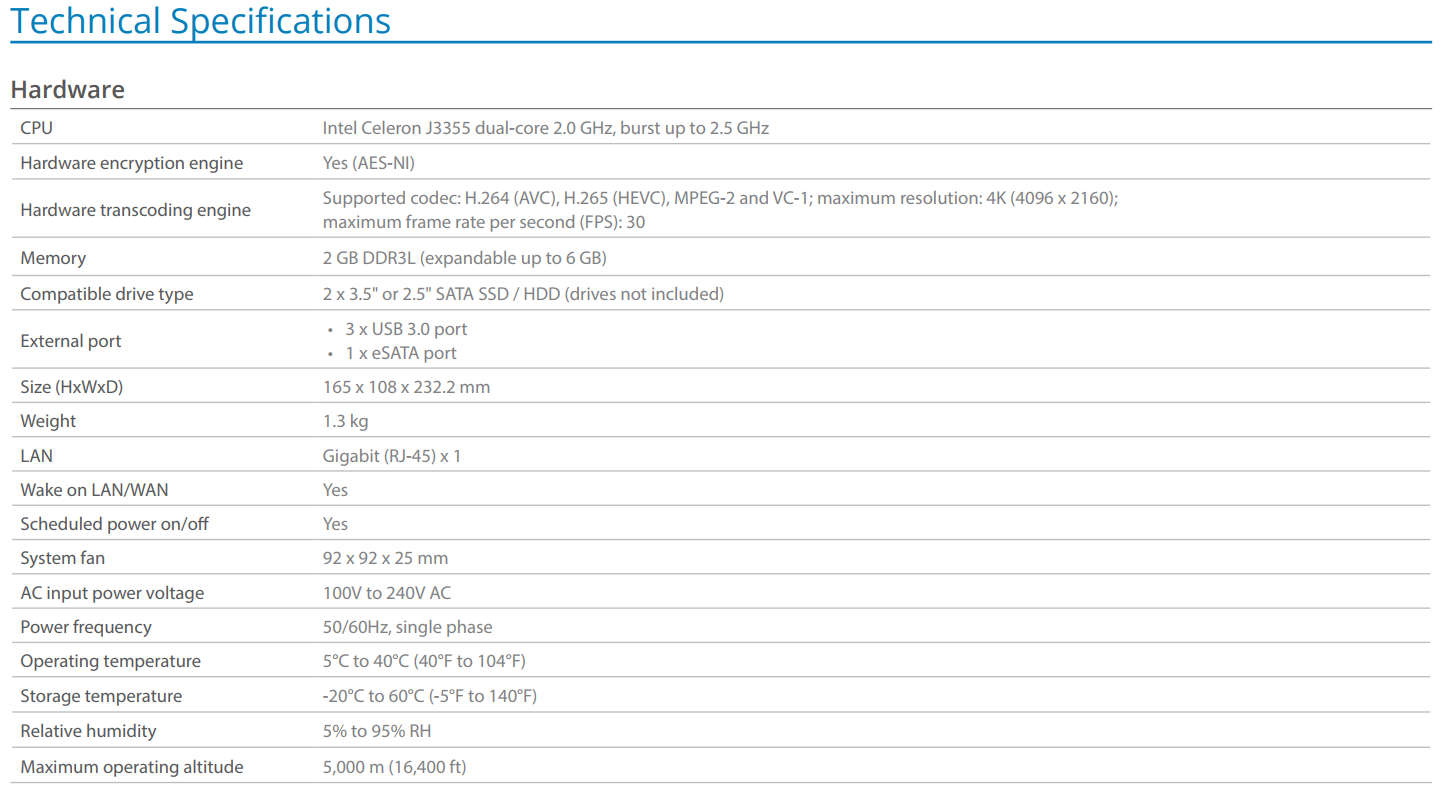Image resolution: width=1444 pixels, height=797 pixels.
Task: Click the "Wake on LAN/WAN" label
Action: 95,490
